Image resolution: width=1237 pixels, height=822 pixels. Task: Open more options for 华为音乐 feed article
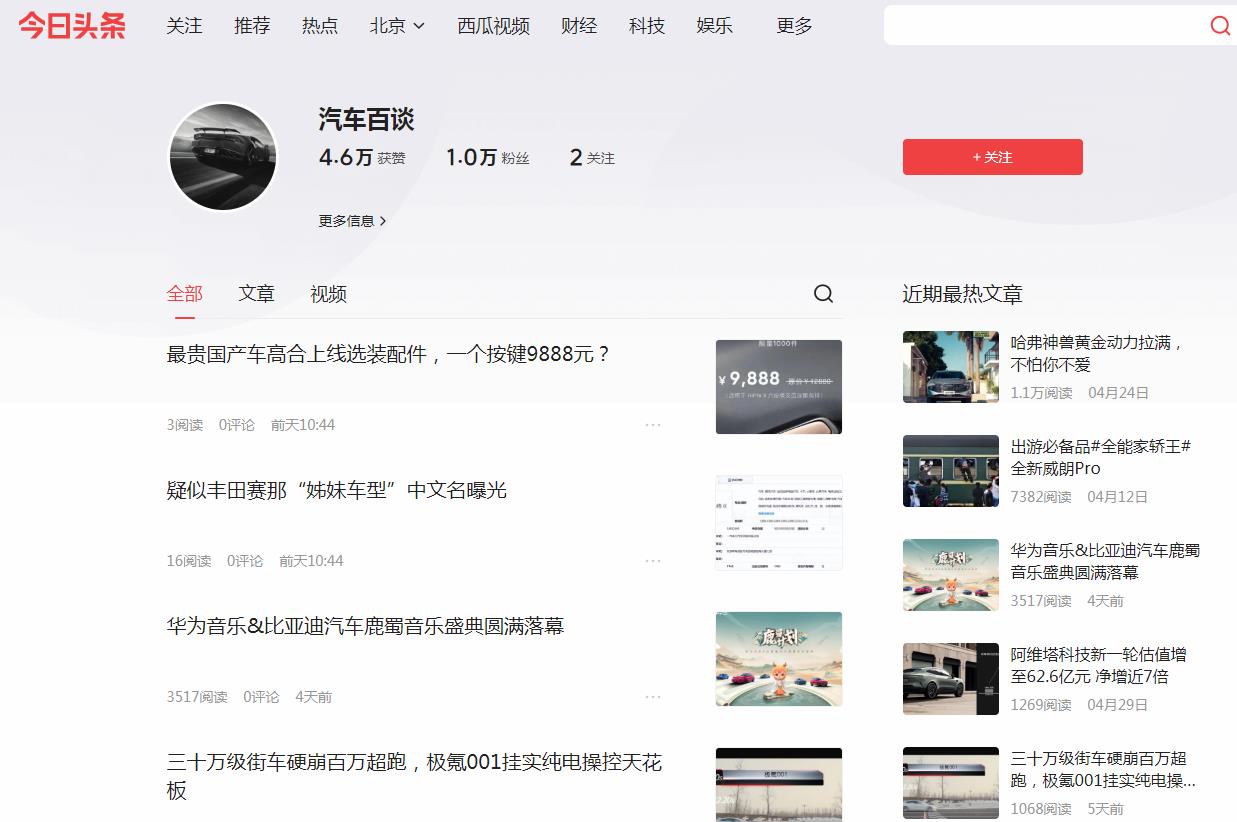coord(653,697)
